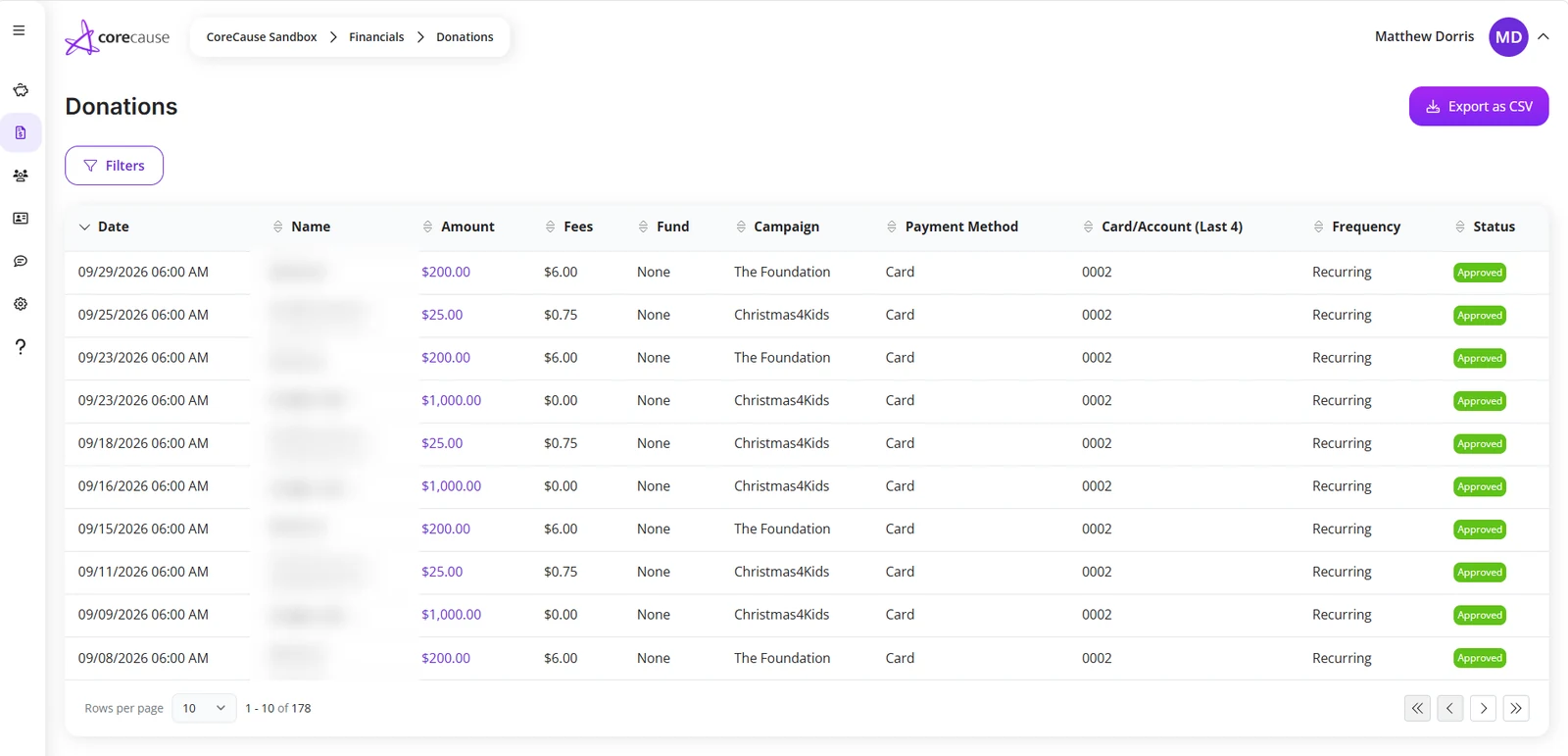Open the Filters panel
This screenshot has height=756, width=1568.
coord(114,166)
